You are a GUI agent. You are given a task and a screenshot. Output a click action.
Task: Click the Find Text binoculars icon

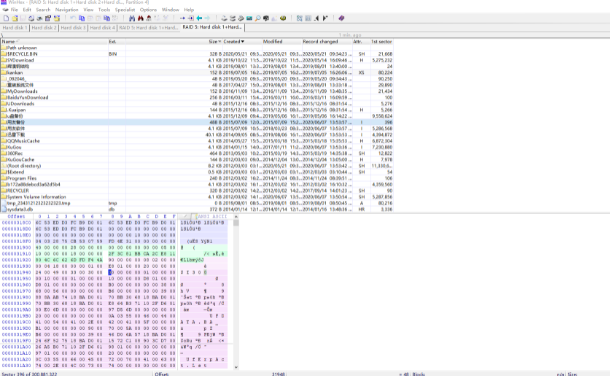[132, 18]
